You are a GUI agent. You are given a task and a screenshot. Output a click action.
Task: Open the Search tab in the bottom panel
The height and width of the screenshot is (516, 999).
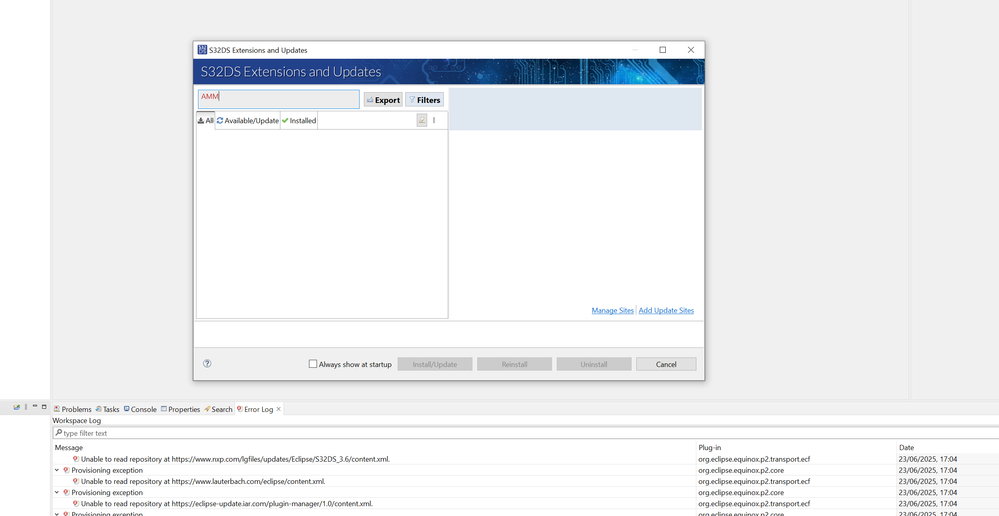(x=218, y=409)
